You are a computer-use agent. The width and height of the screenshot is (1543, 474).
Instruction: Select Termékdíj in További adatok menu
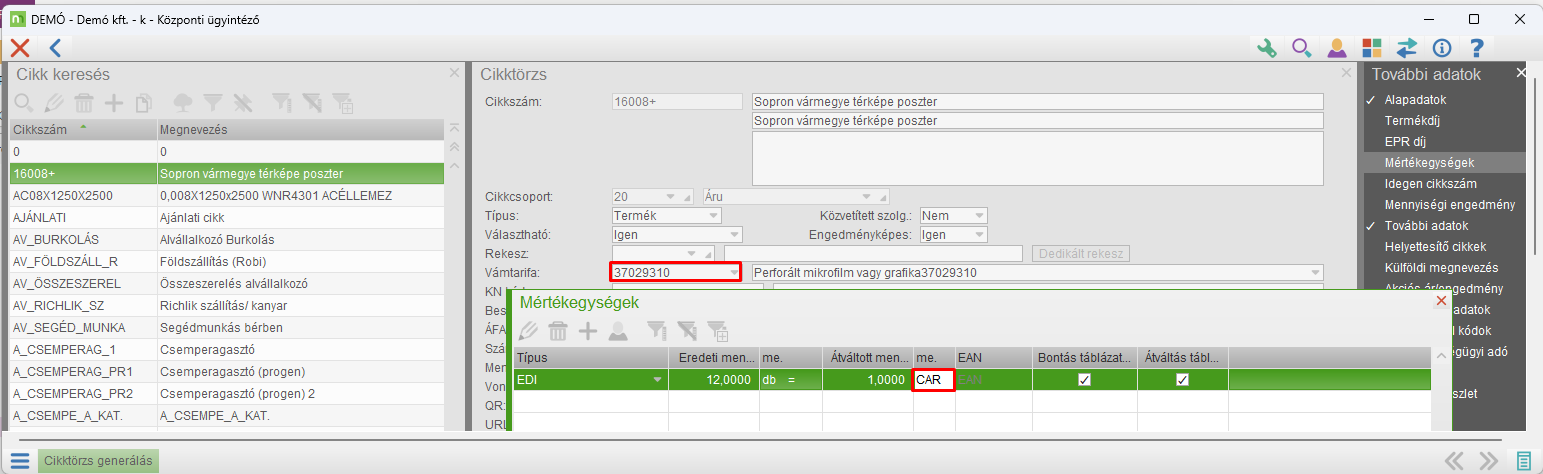(1411, 120)
